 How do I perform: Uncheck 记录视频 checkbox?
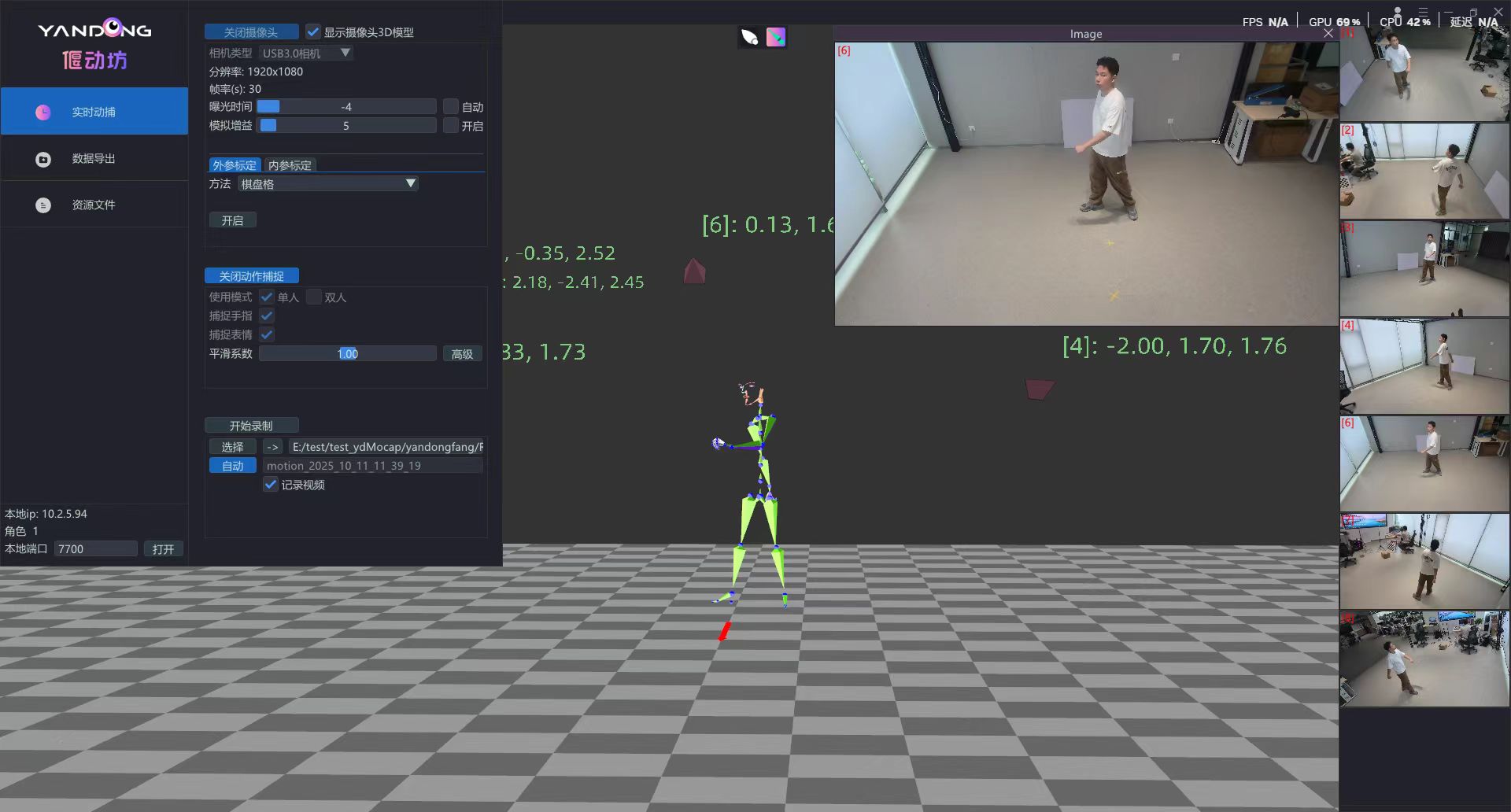(271, 485)
